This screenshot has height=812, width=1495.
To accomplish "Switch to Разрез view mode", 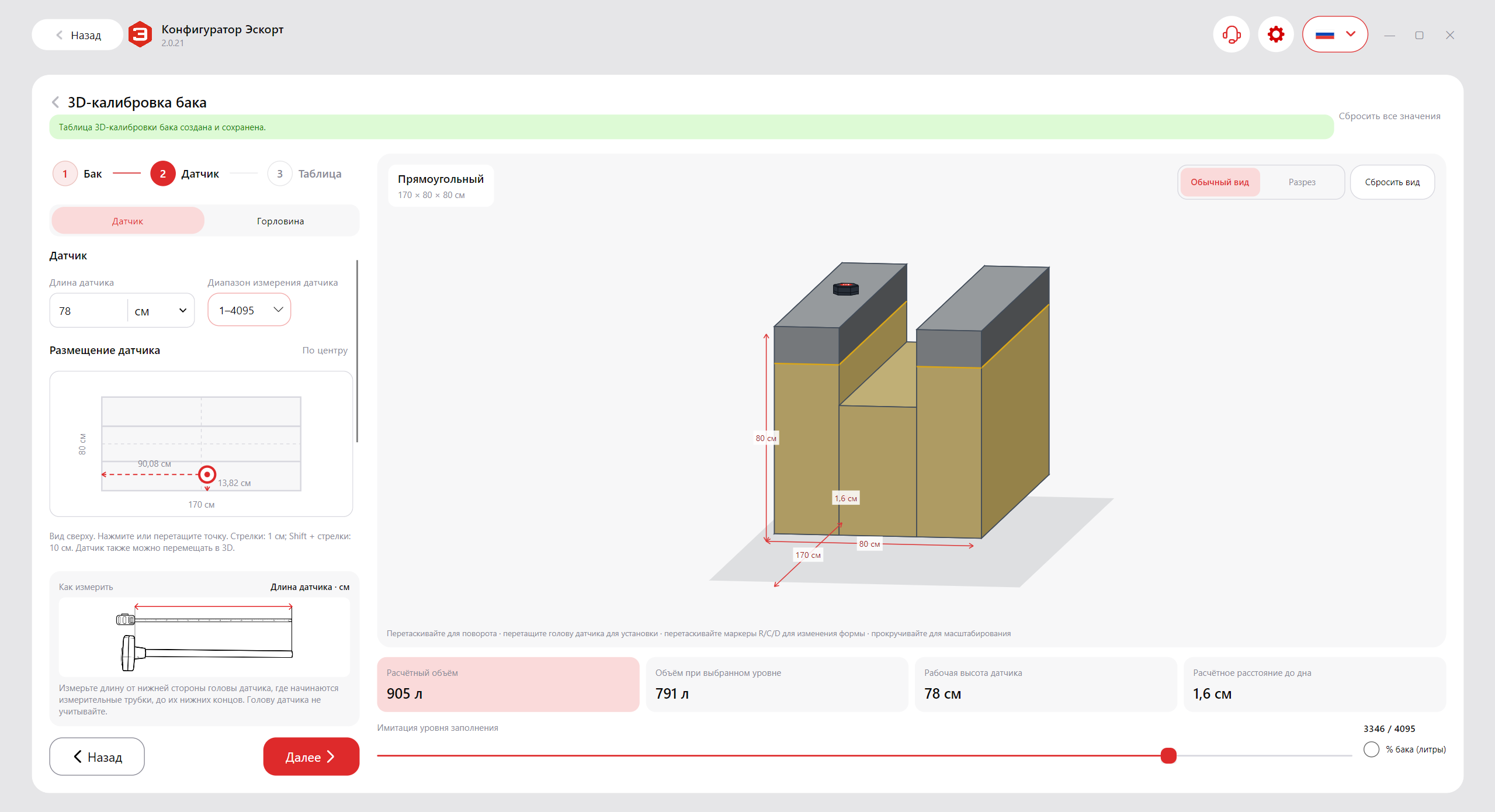I will [x=1302, y=182].
